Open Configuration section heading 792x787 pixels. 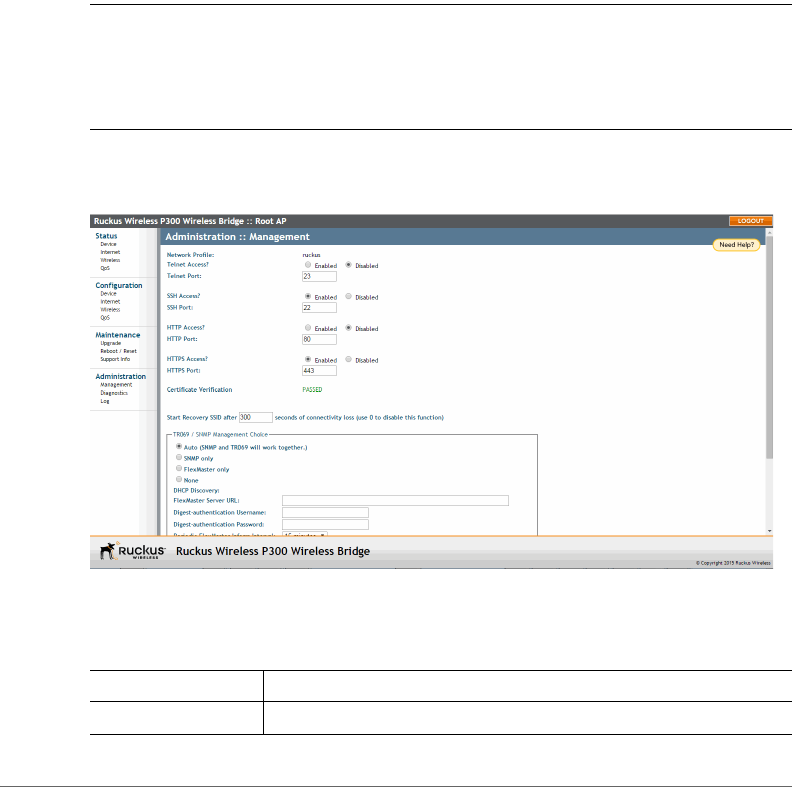(x=119, y=285)
